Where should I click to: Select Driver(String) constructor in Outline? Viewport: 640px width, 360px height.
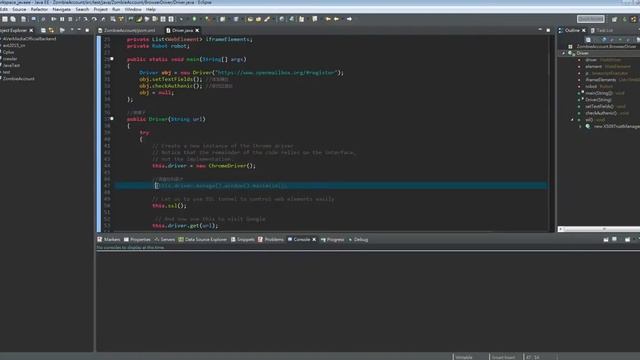point(598,100)
